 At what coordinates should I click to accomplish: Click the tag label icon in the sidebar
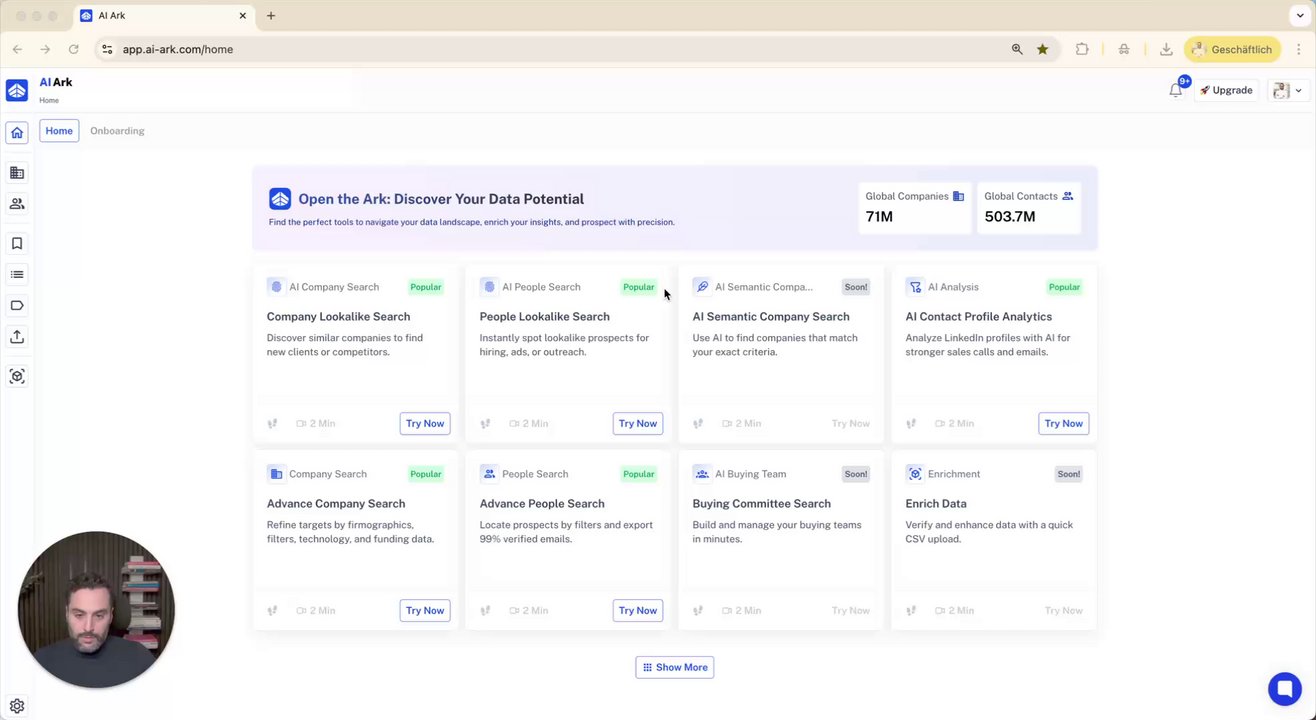[17, 306]
